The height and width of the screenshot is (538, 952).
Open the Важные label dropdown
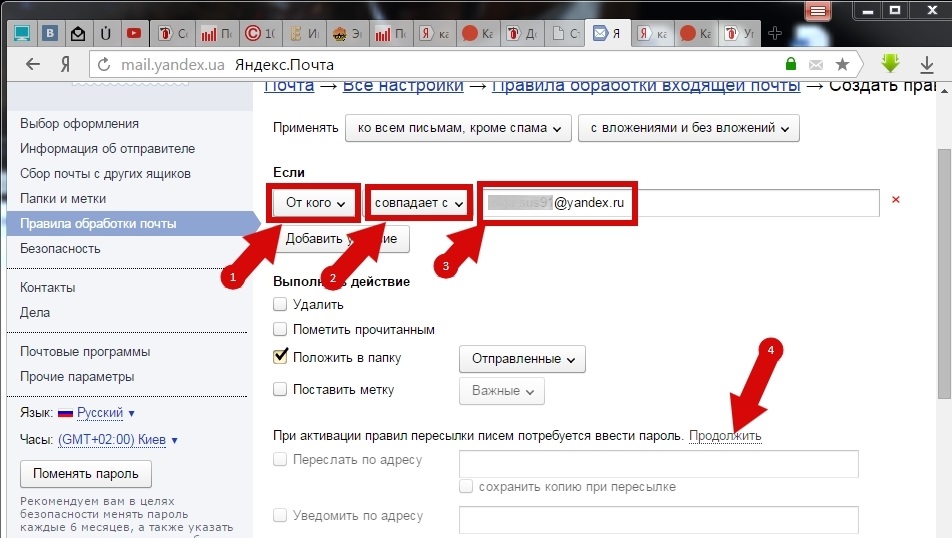point(502,391)
